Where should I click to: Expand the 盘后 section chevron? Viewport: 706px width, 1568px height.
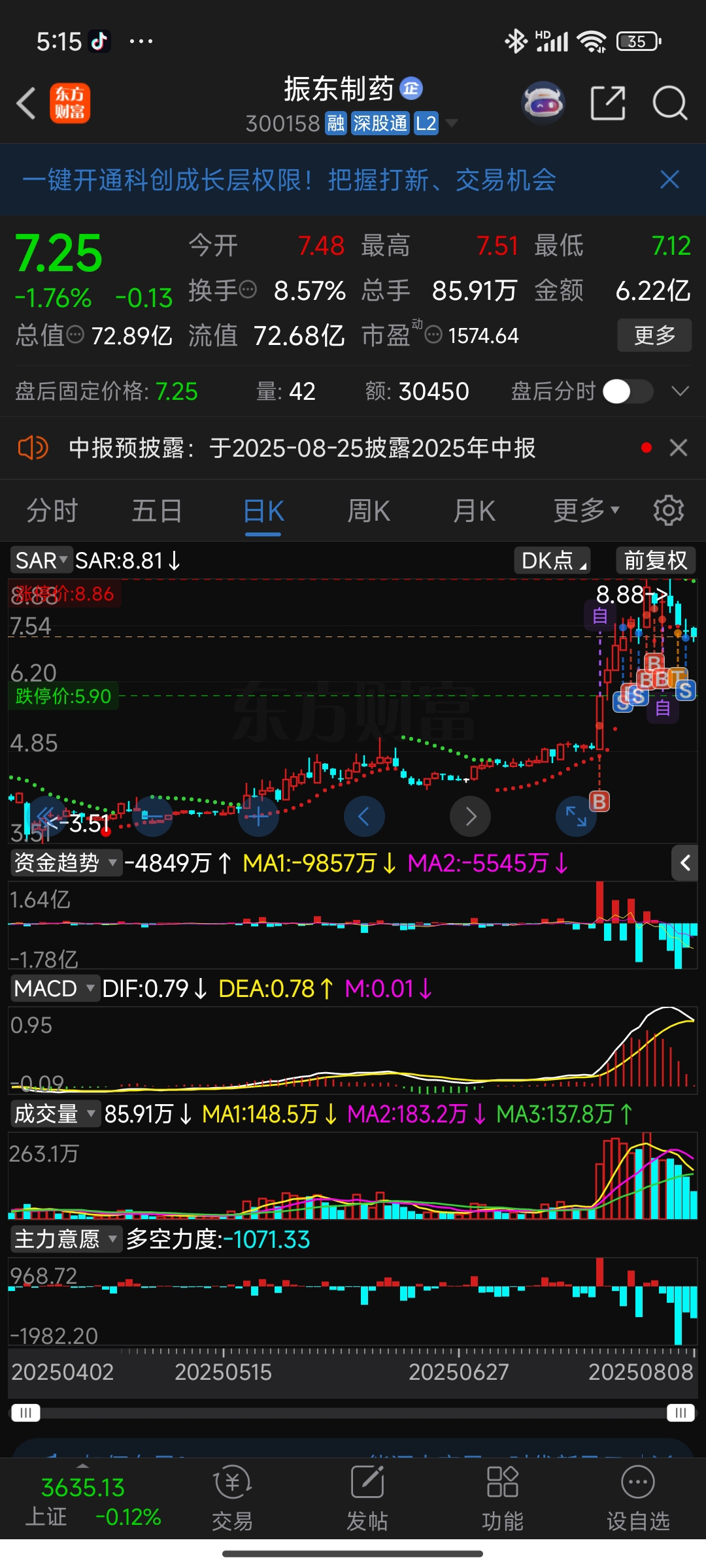tap(681, 391)
